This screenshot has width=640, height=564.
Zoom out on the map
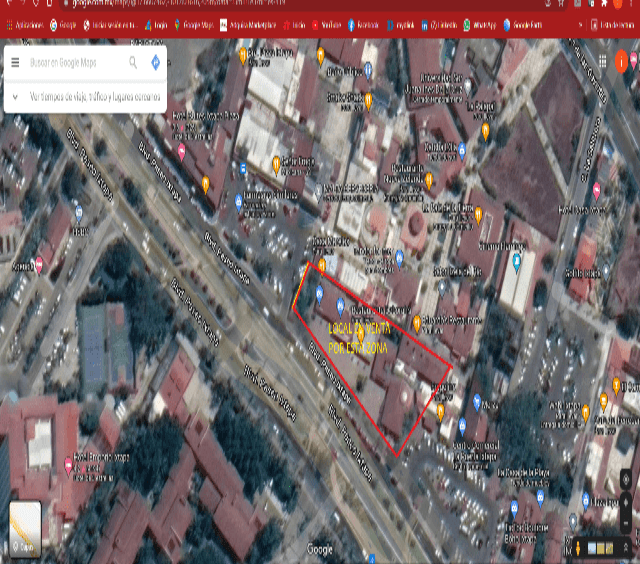click(x=625, y=523)
